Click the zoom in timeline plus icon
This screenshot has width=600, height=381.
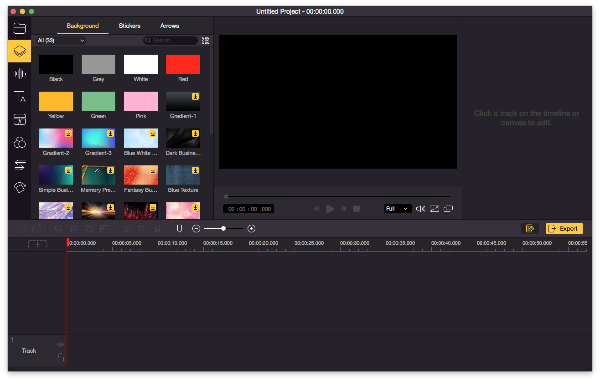point(251,229)
